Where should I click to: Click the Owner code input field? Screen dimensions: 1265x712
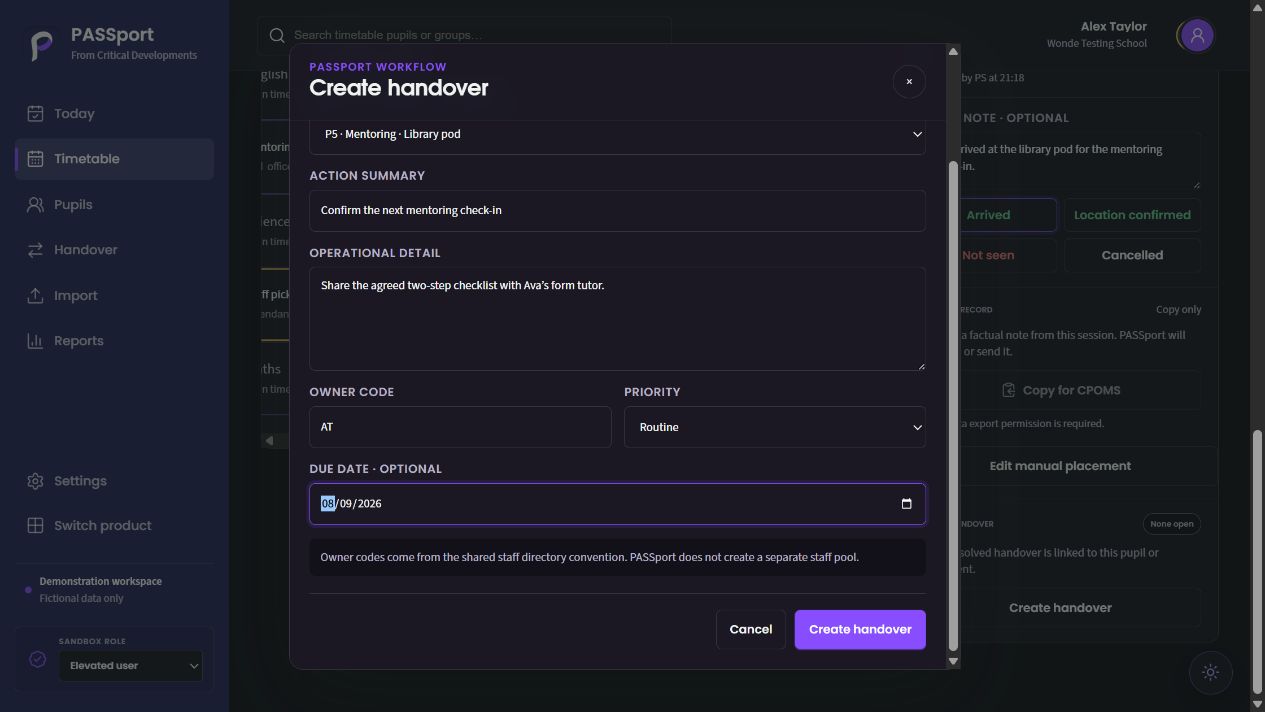pyautogui.click(x=460, y=427)
